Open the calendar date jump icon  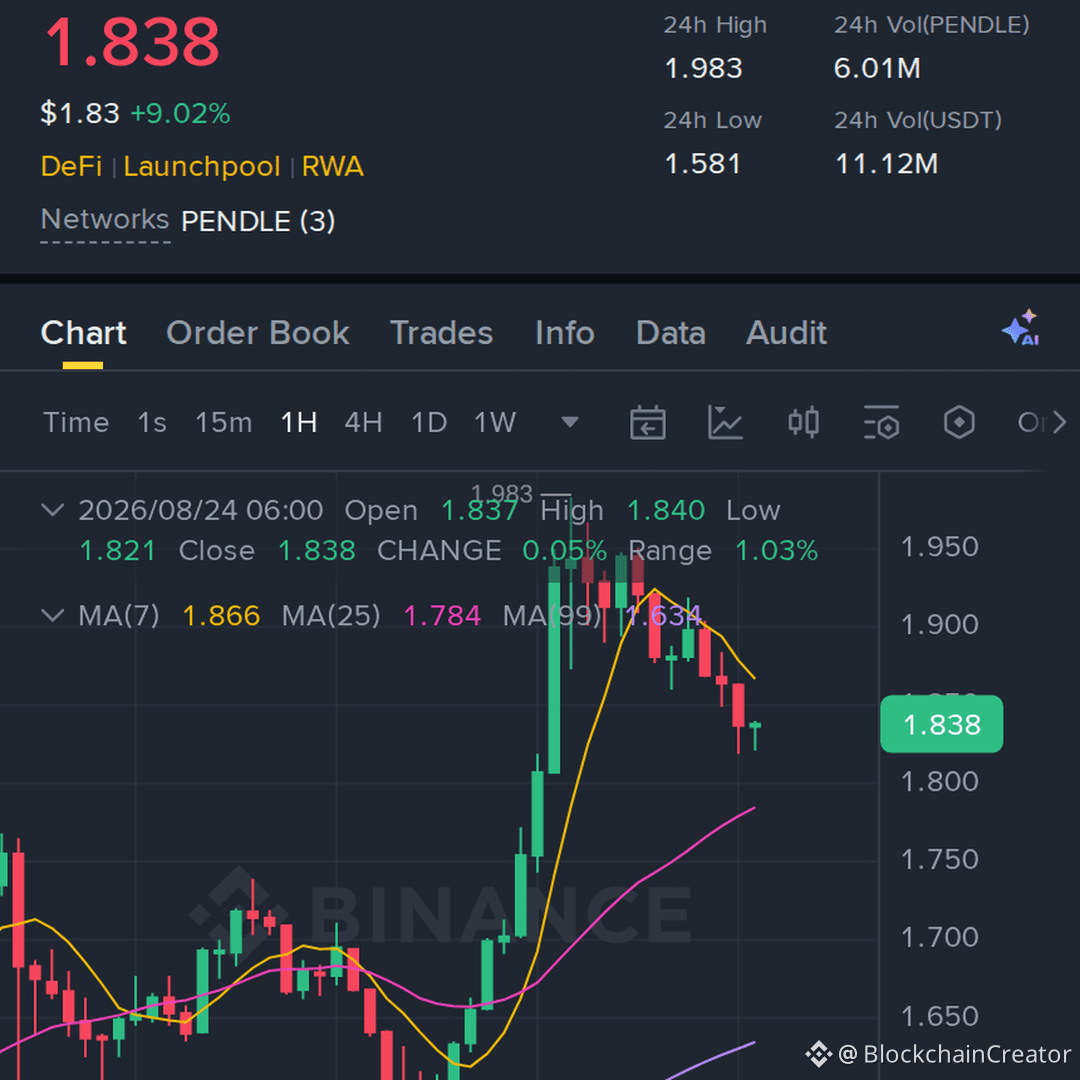point(647,422)
